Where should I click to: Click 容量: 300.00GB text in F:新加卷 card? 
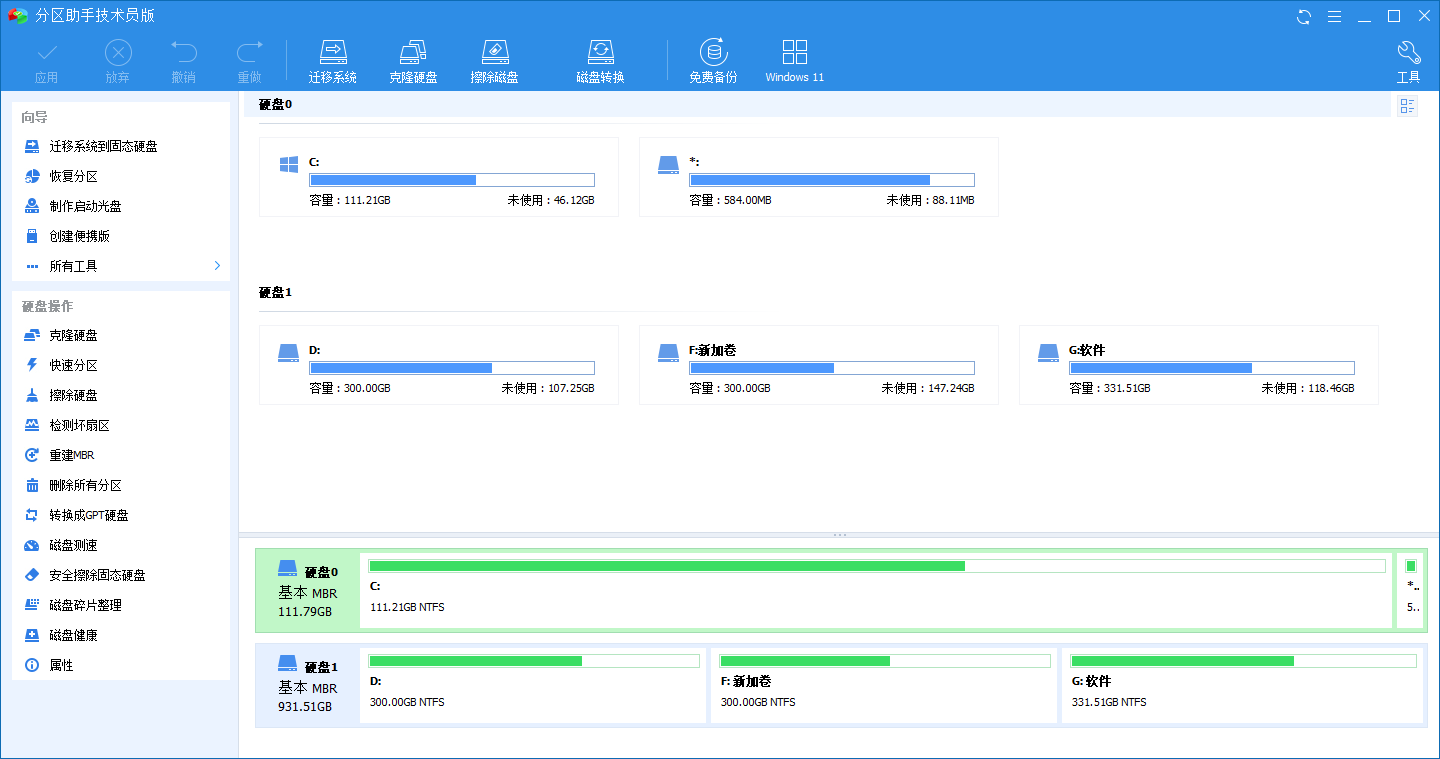(x=730, y=388)
